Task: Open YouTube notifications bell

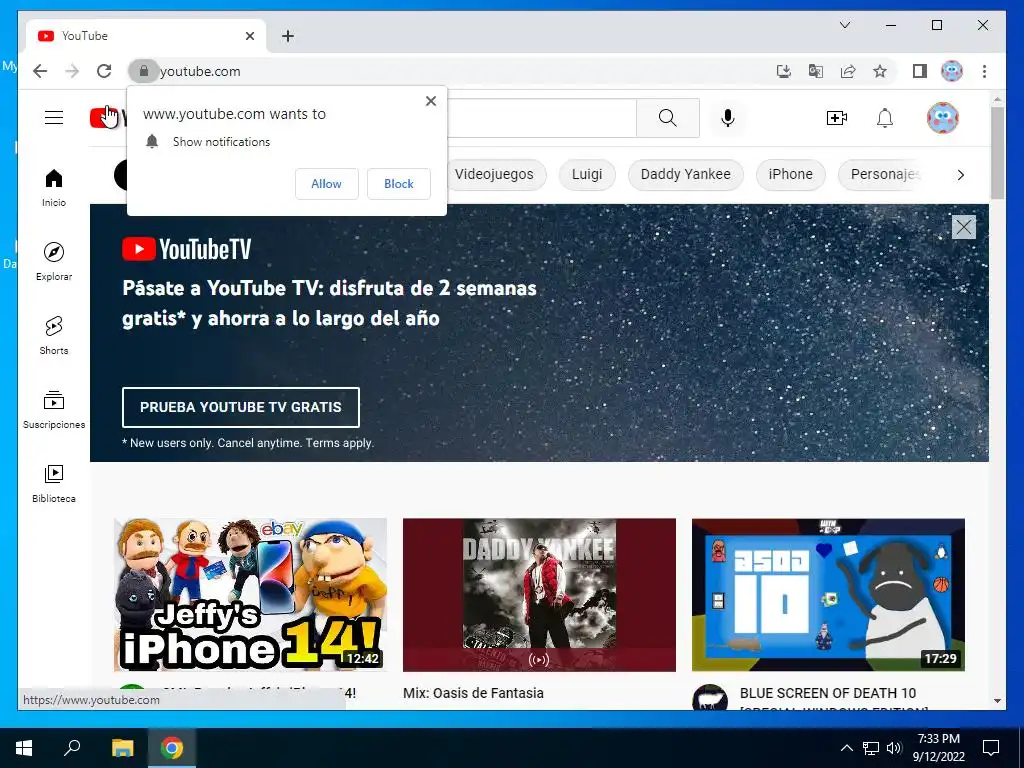Action: pos(884,118)
